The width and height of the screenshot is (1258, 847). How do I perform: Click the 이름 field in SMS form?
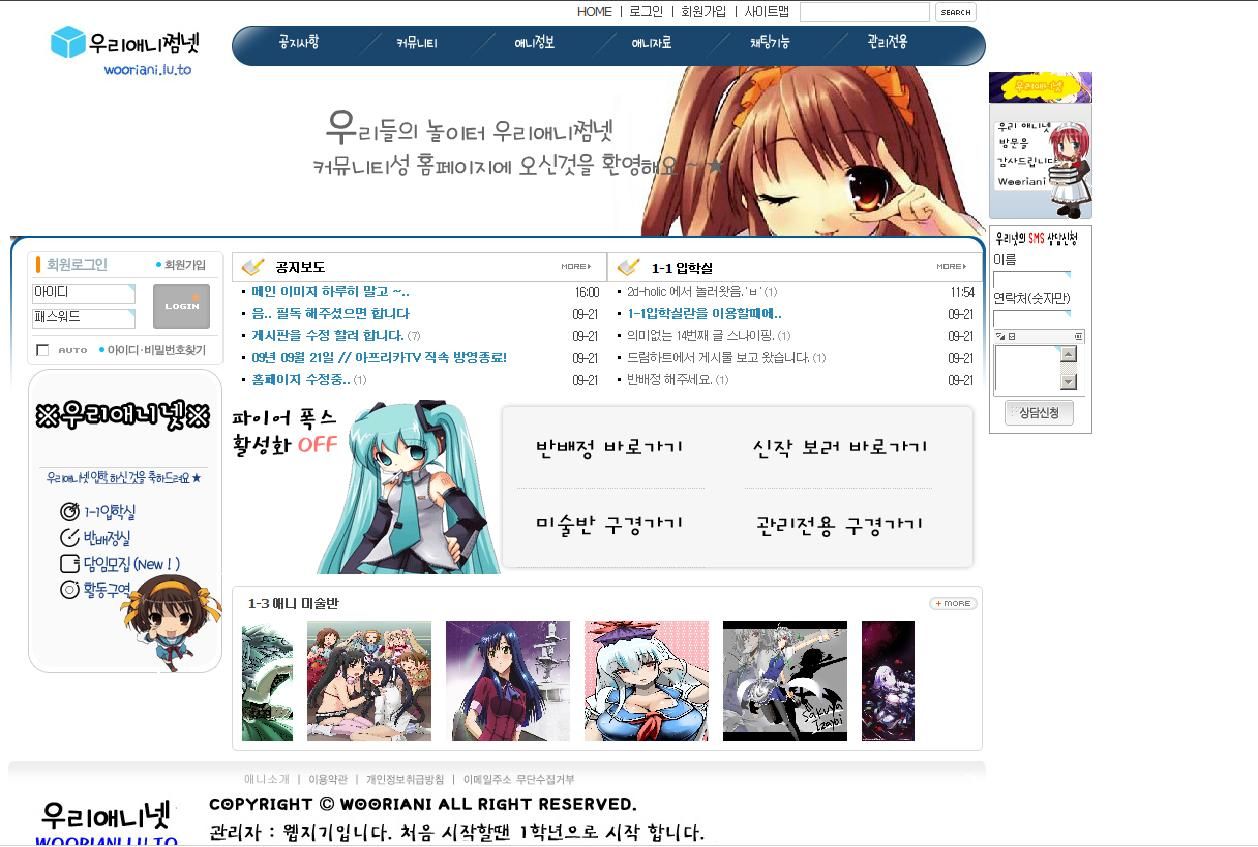point(1031,279)
